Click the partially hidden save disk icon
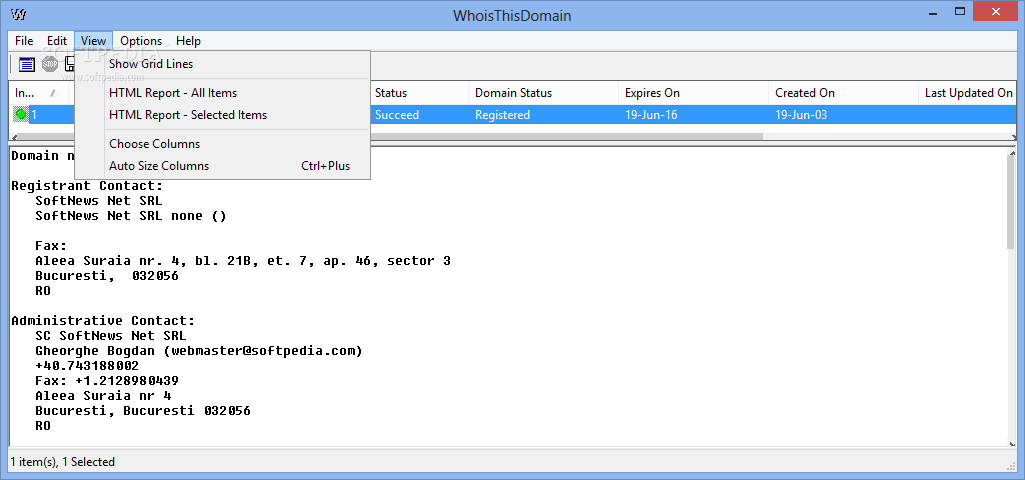1025x480 pixels. (x=69, y=64)
